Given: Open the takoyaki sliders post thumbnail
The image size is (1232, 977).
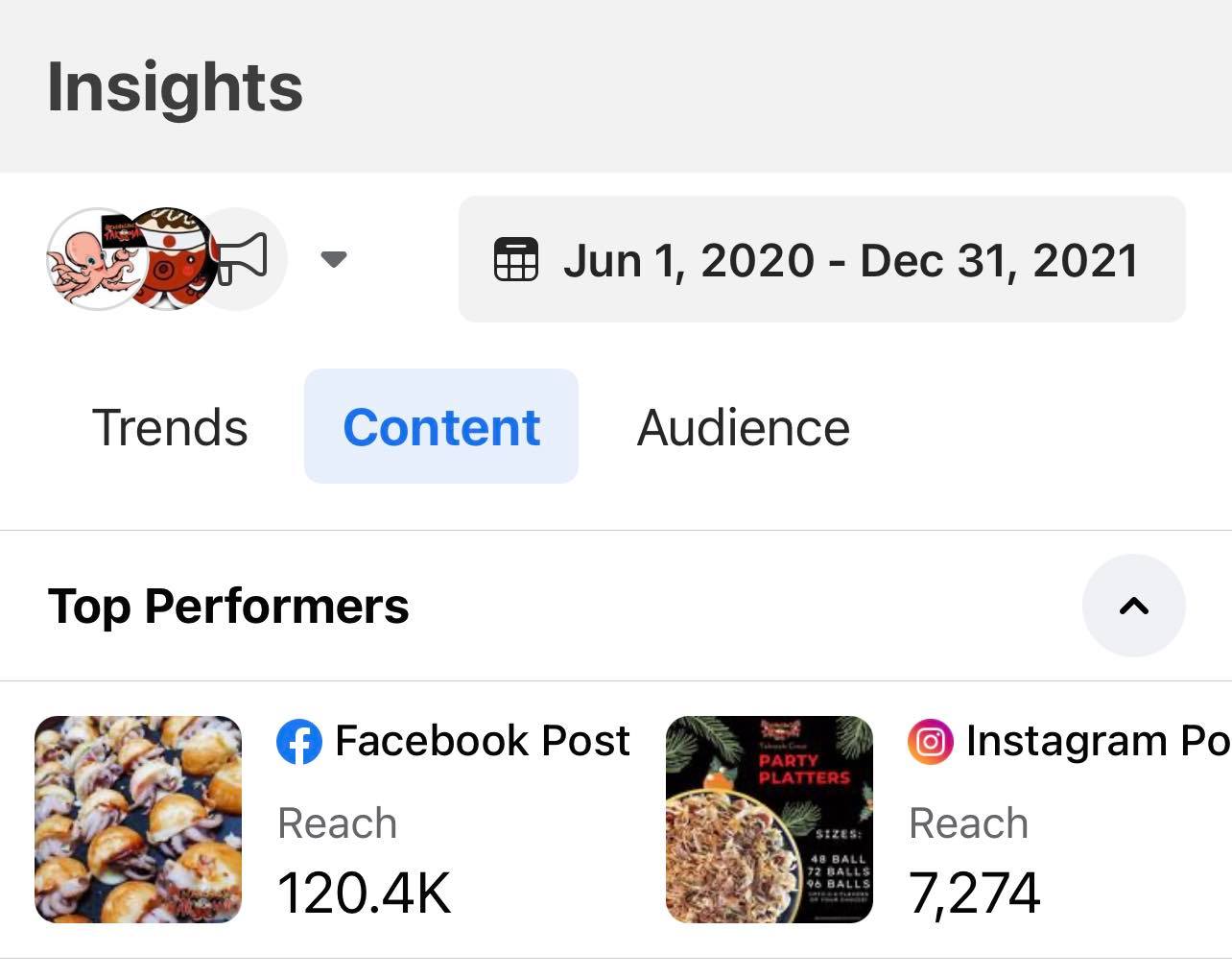Looking at the screenshot, I should [x=138, y=820].
